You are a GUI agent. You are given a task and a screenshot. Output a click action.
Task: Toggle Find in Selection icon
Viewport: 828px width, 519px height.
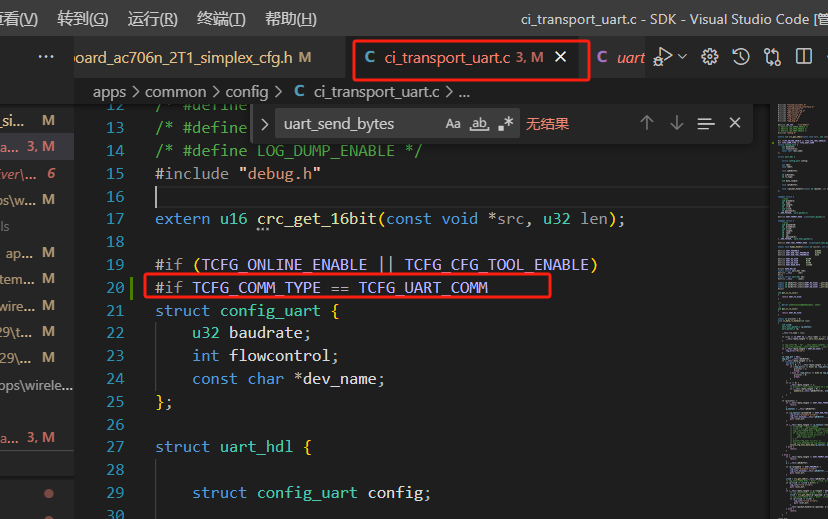[x=706, y=124]
